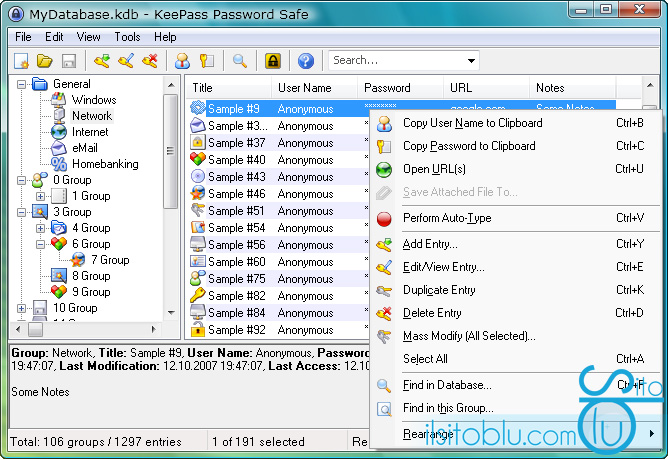Click the Duplicate Entry keys icon
The width and height of the screenshot is (668, 459).
point(384,291)
